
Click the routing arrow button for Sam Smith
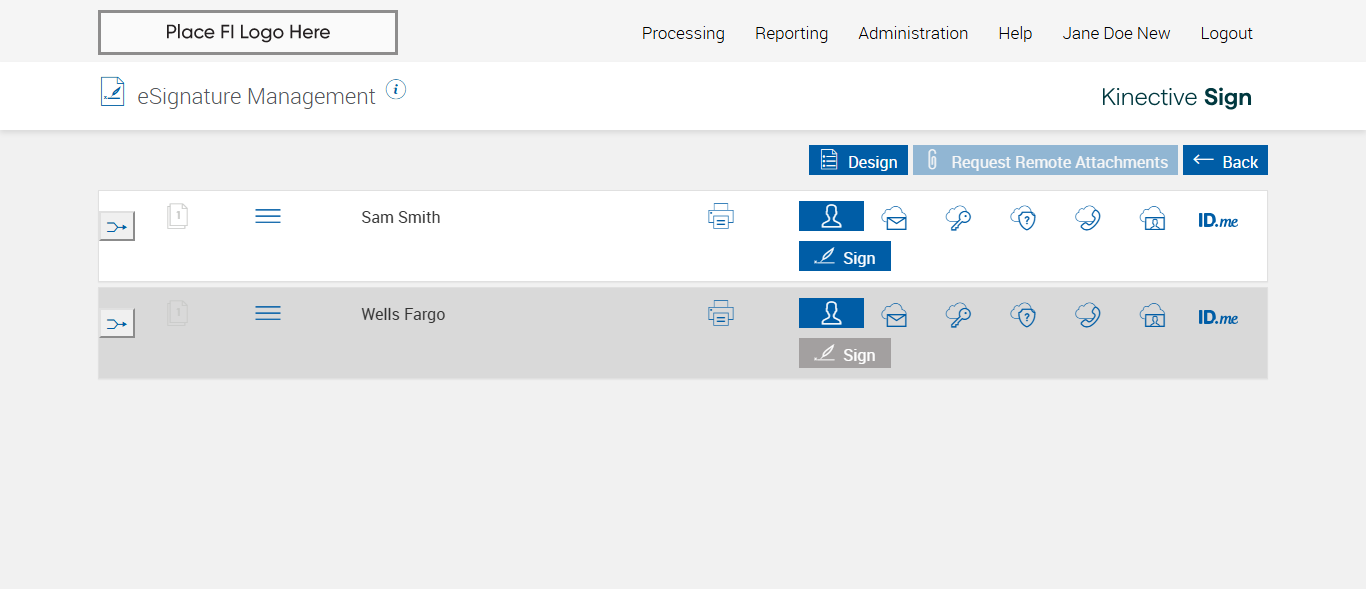coord(117,227)
